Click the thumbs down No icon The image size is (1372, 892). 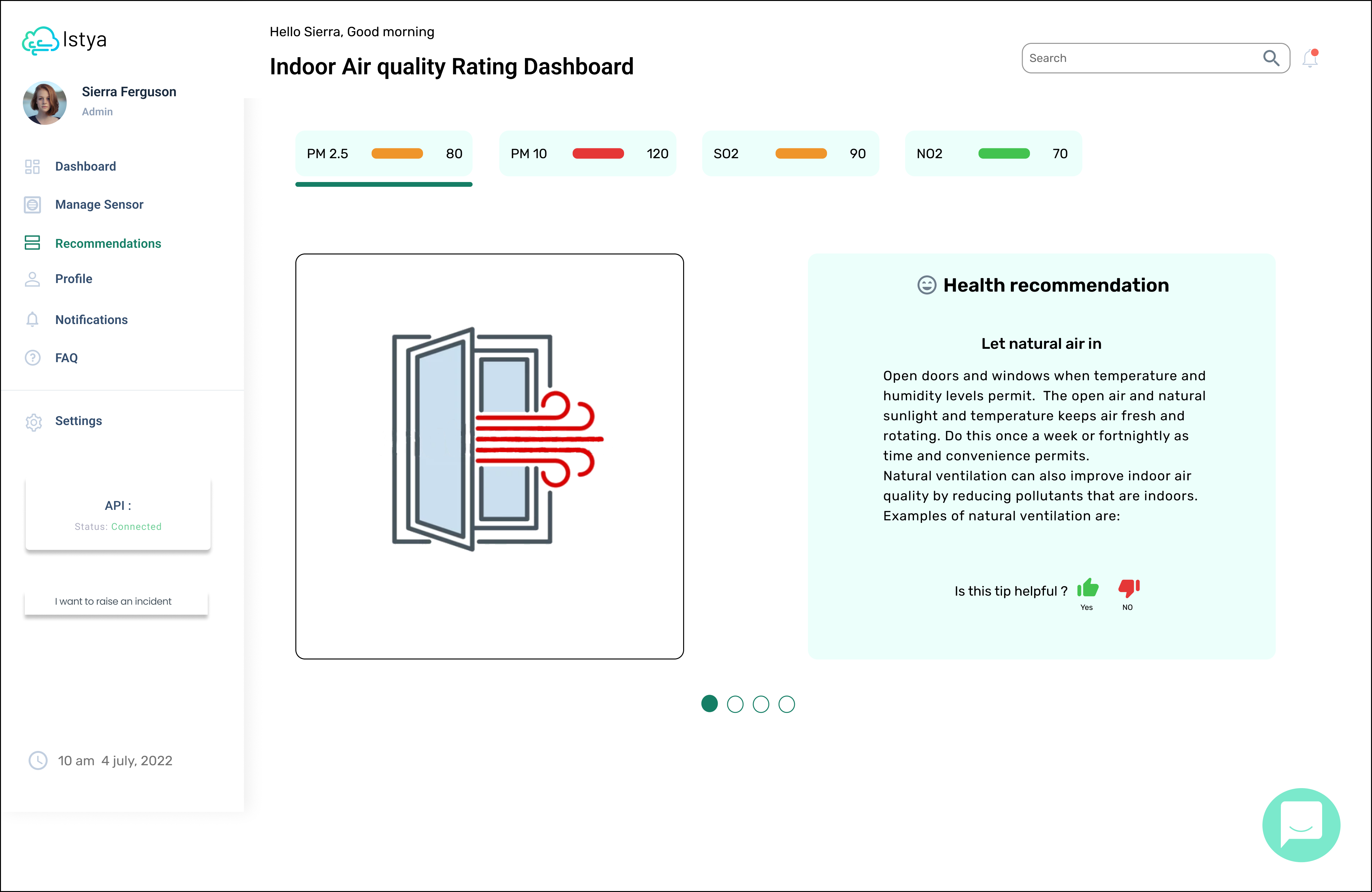1129,588
